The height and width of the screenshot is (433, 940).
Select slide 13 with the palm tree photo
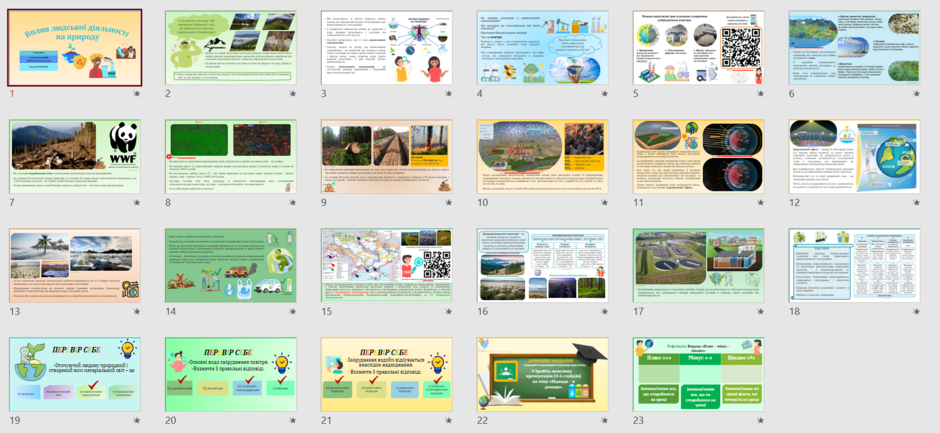tap(75, 266)
